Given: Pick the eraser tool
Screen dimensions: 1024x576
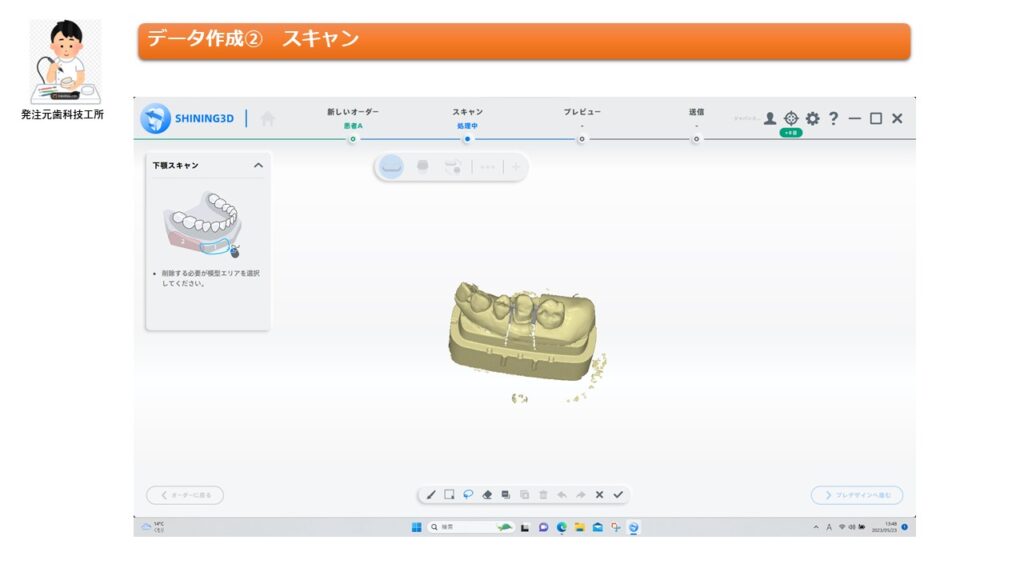Looking at the screenshot, I should click(x=487, y=494).
